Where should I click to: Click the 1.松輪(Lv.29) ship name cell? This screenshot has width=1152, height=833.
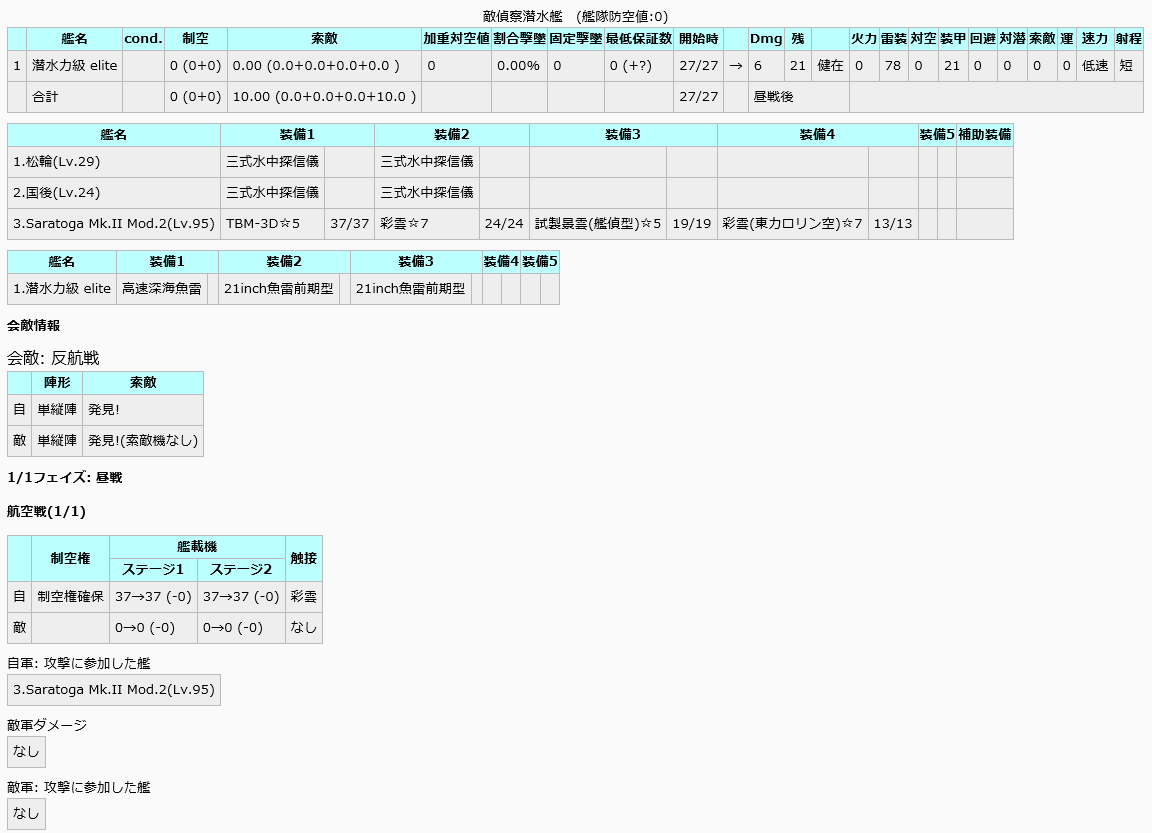coord(114,162)
